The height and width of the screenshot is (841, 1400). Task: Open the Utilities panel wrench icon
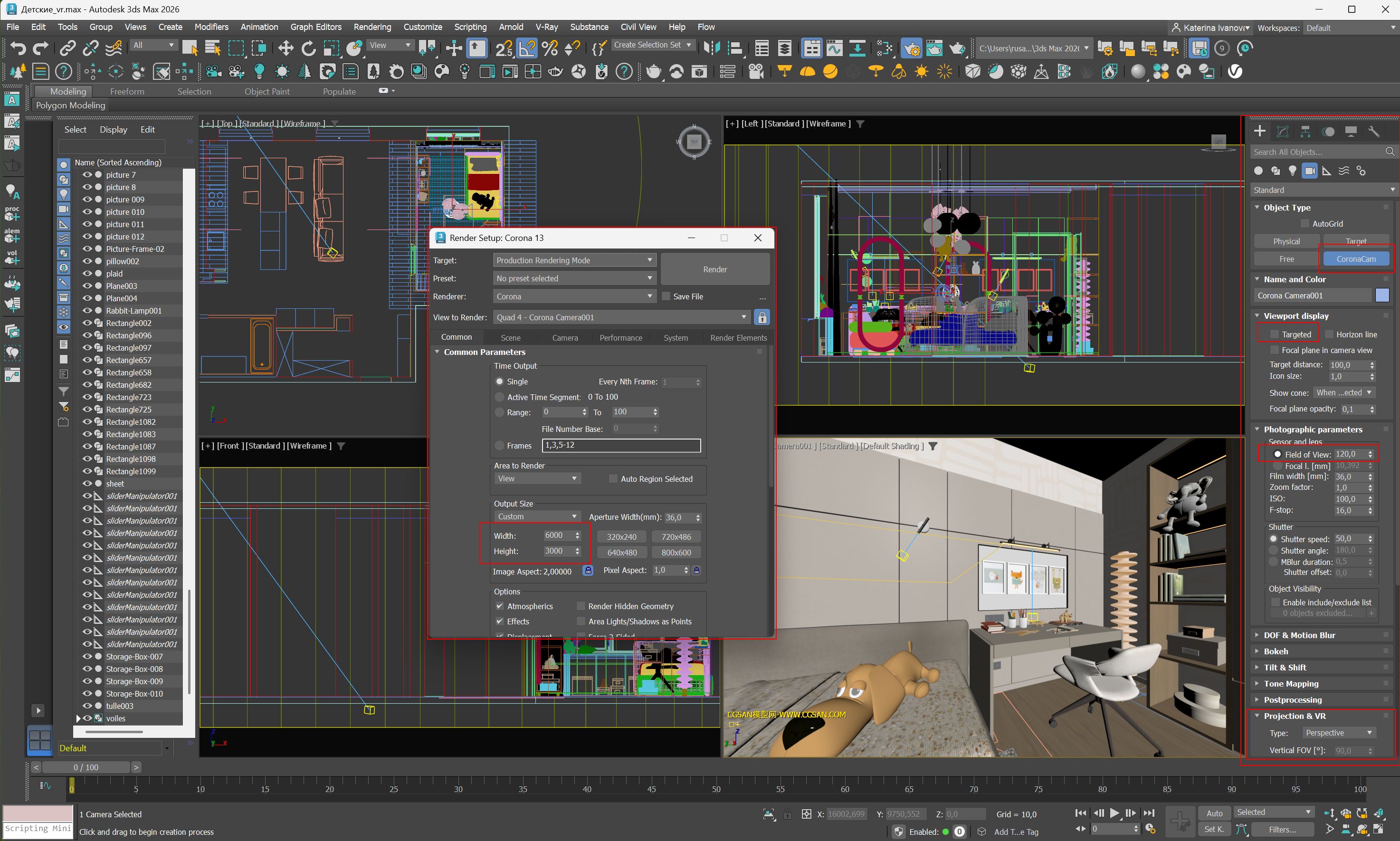click(x=1373, y=132)
